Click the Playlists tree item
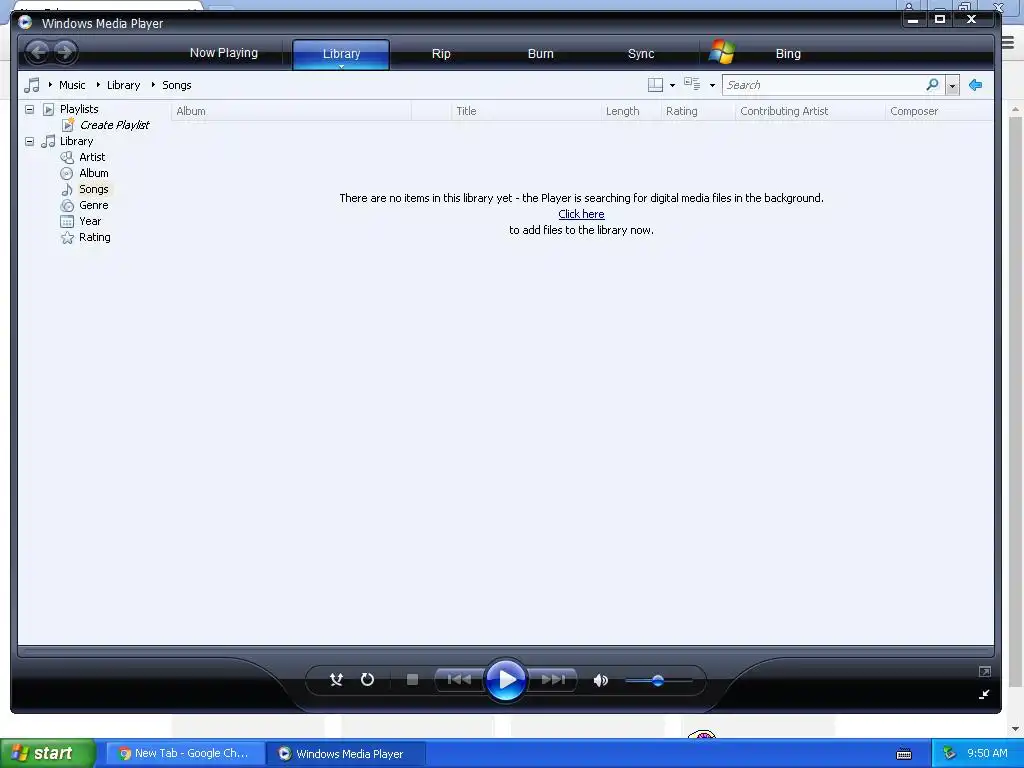Screen dimensions: 1024x768 click(x=79, y=109)
